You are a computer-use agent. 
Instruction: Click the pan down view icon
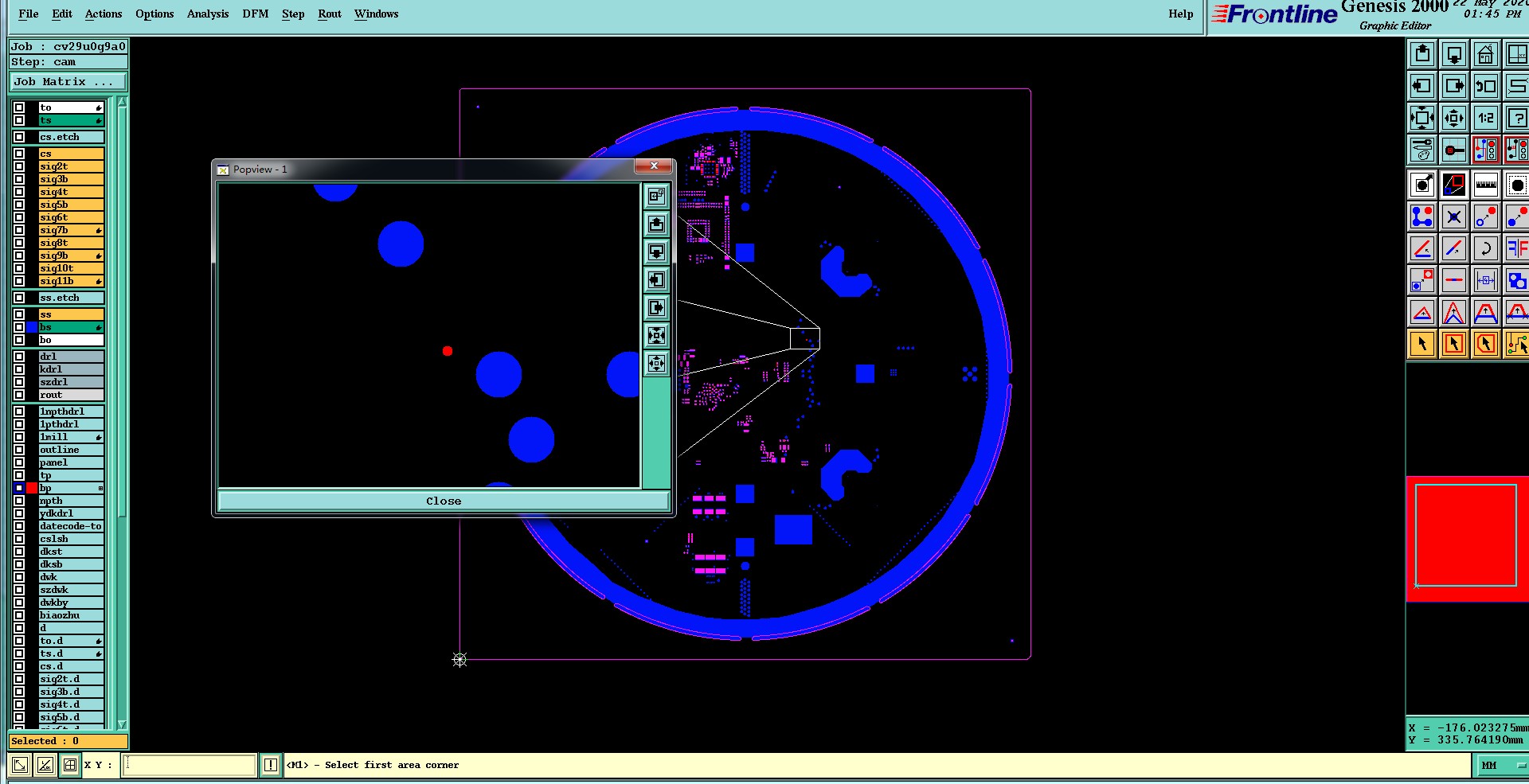(1454, 55)
